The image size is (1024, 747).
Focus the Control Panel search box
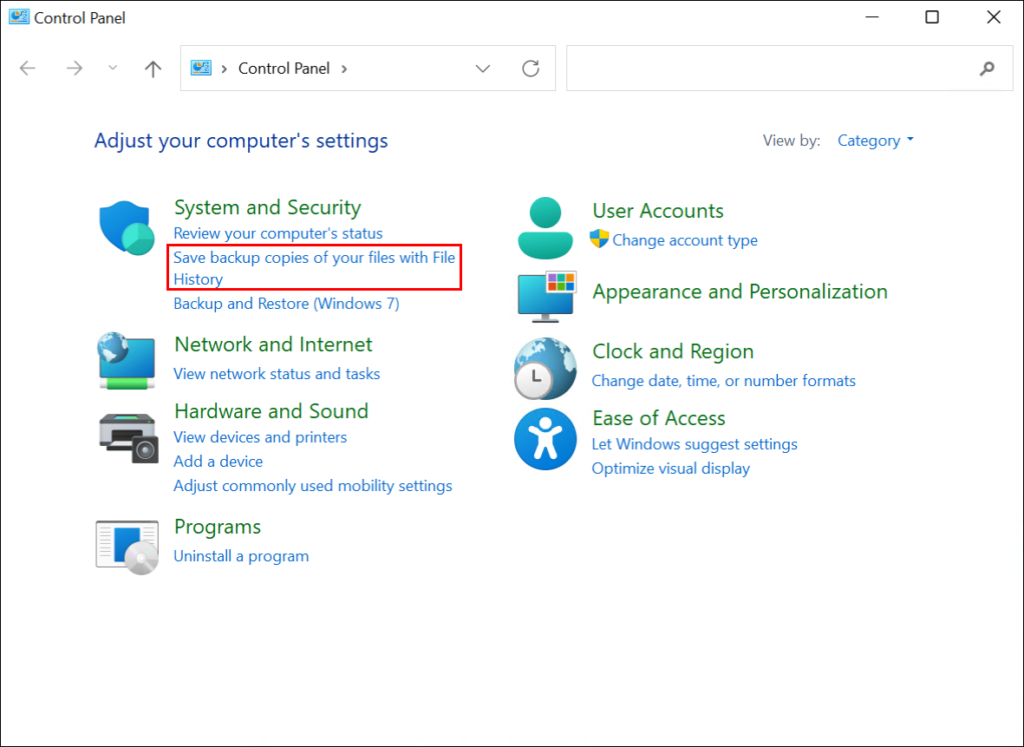[x=790, y=68]
